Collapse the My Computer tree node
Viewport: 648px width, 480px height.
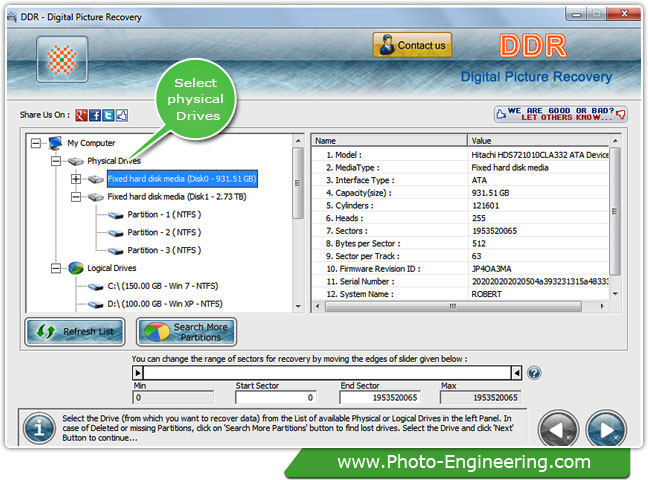click(x=36, y=143)
